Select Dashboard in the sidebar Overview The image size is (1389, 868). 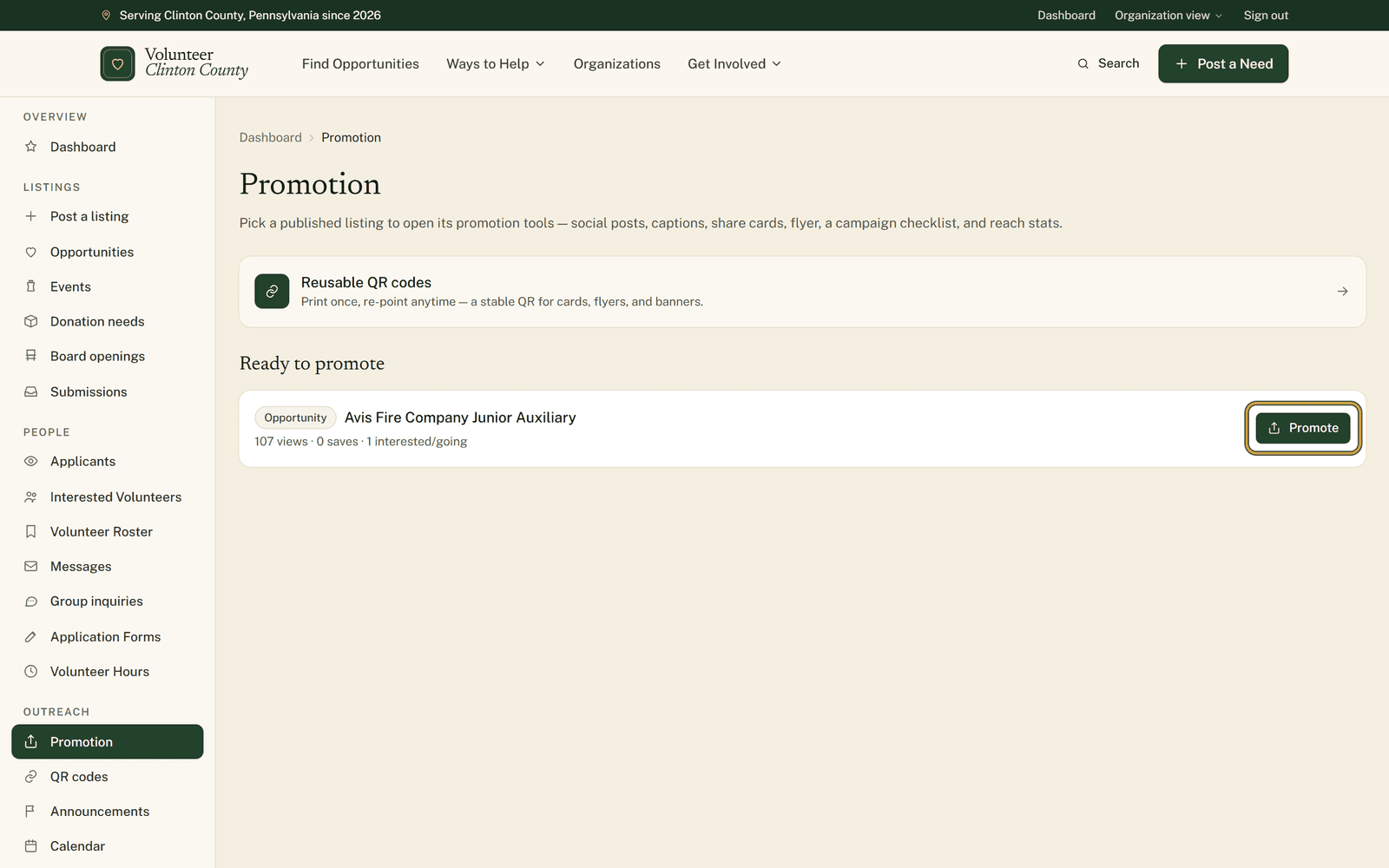108,147
